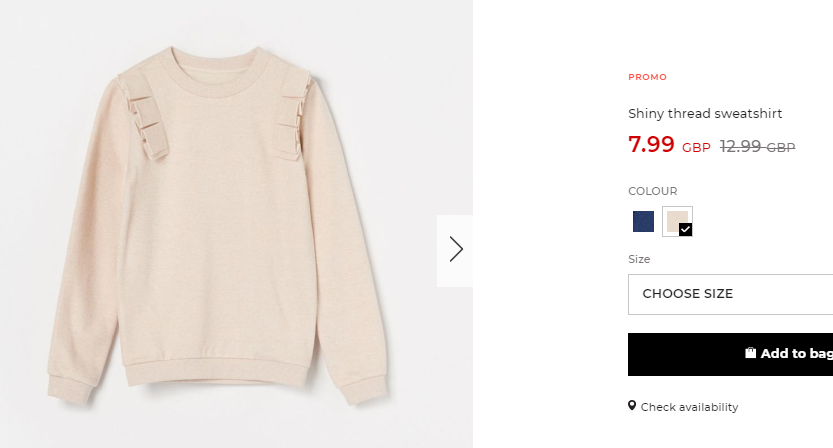Select the navy blue colour option
This screenshot has width=833, height=448.
pos(643,221)
